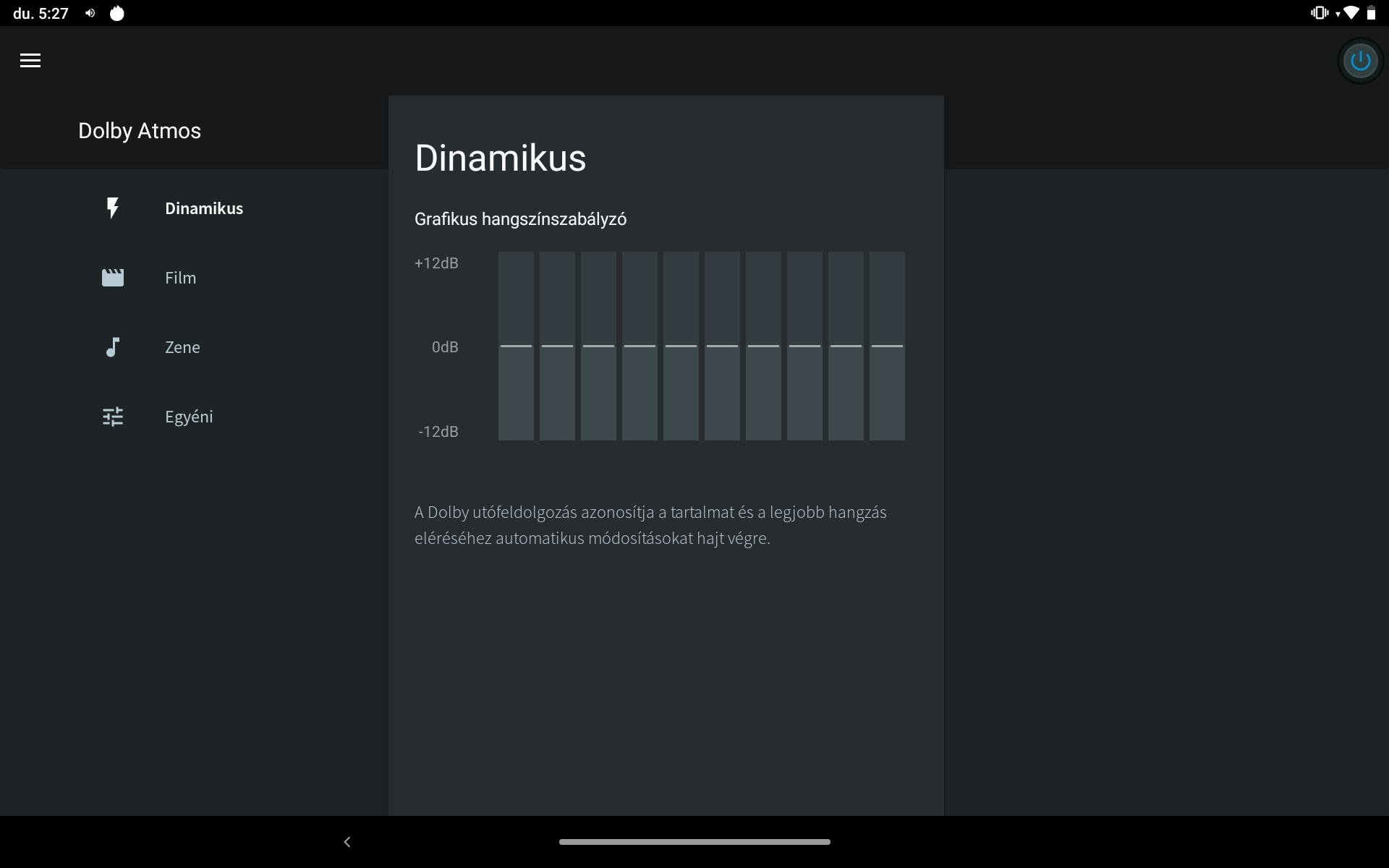Select the Dinamikus lightning bolt icon

tap(112, 208)
